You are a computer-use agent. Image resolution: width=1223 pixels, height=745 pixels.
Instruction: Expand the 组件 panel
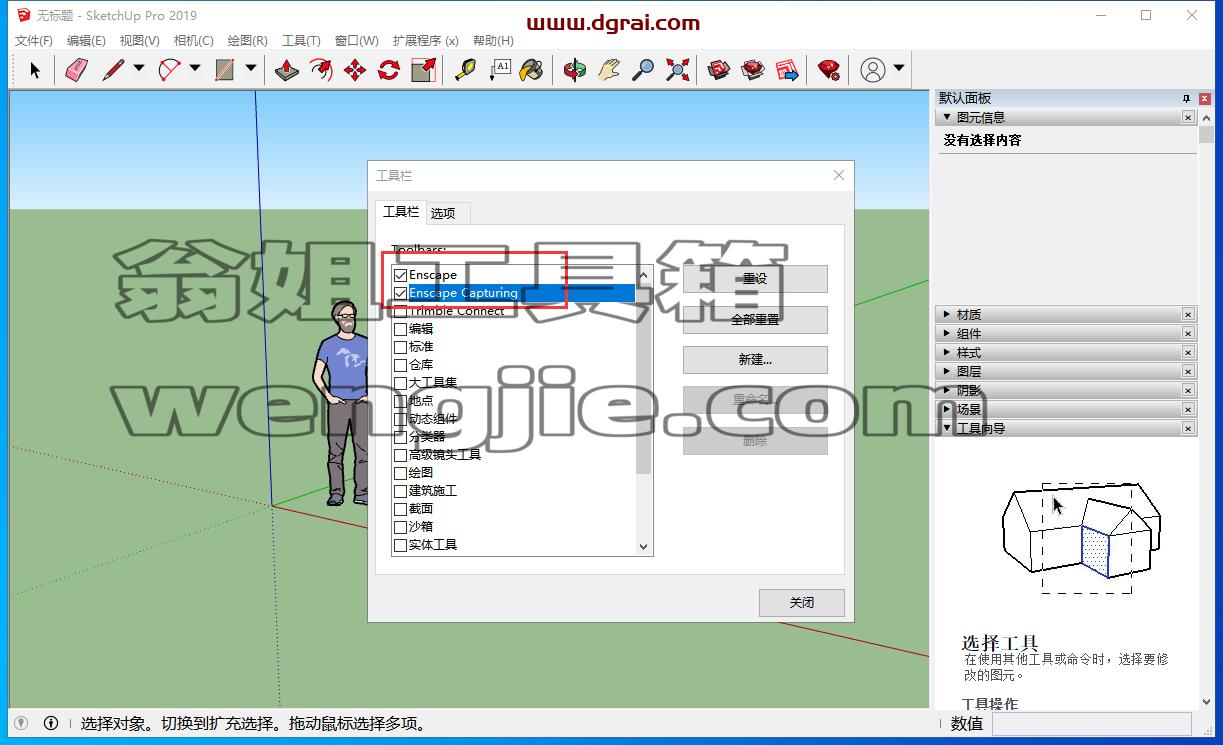pos(947,334)
